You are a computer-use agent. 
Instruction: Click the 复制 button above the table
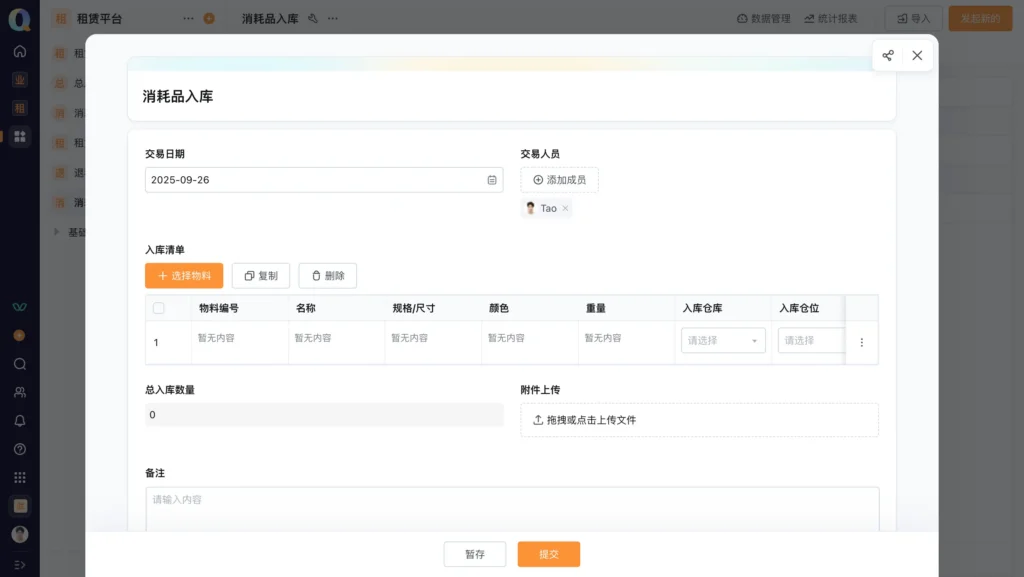point(261,276)
